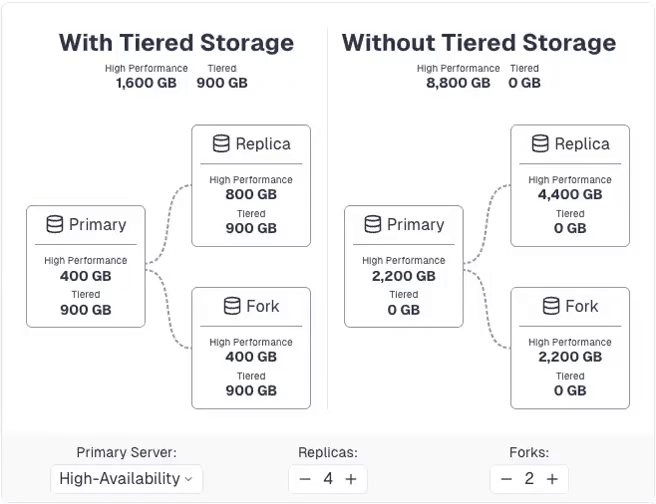This screenshot has height=504, width=656.
Task: Increase the Replicas count with plus
Action: click(351, 479)
